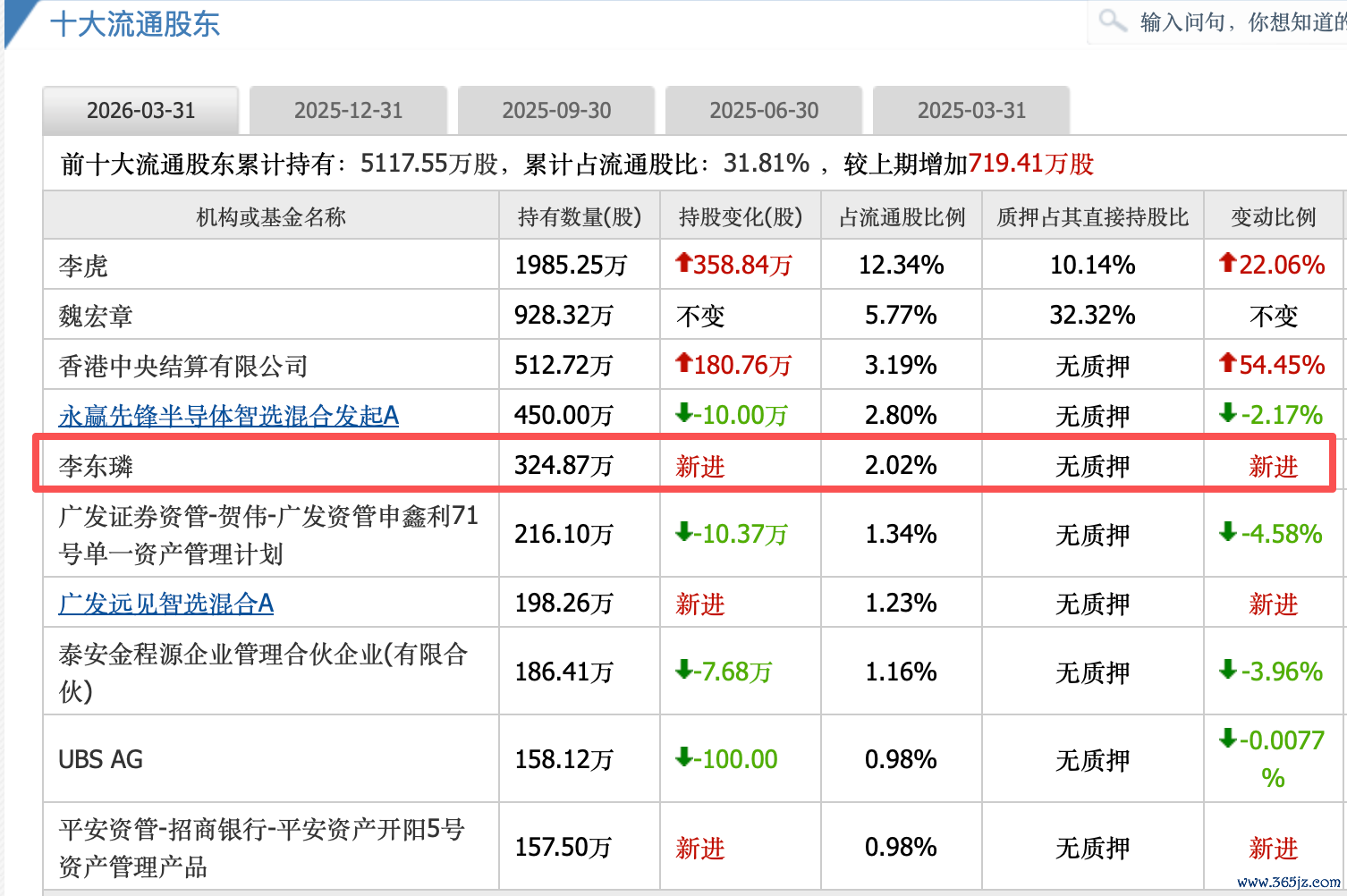Click the green down arrow beside -100.00
Image resolution: width=1347 pixels, height=896 pixels.
[x=683, y=757]
